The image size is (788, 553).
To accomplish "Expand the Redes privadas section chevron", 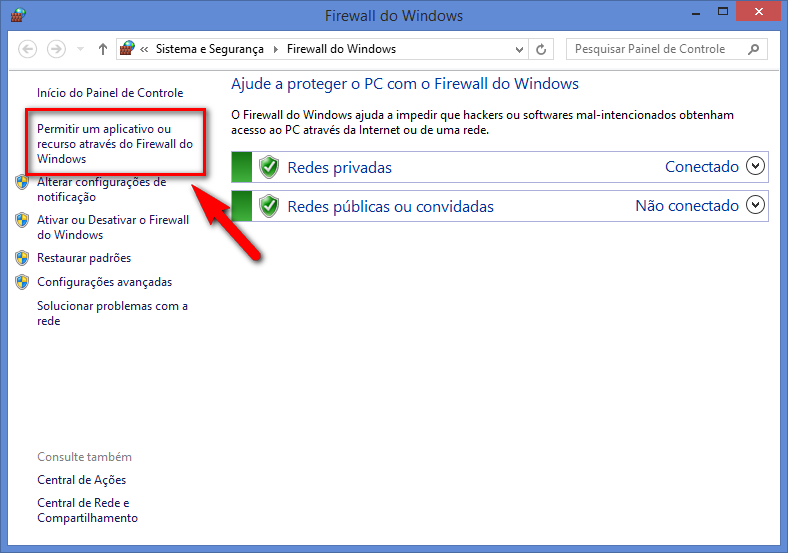I will click(x=755, y=166).
